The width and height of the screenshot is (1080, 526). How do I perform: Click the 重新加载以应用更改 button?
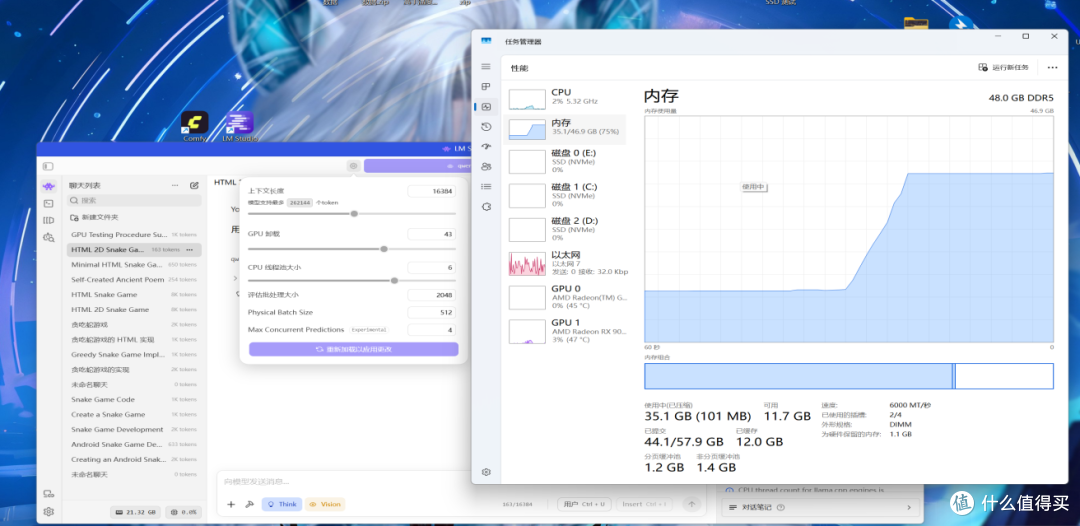tap(353, 350)
